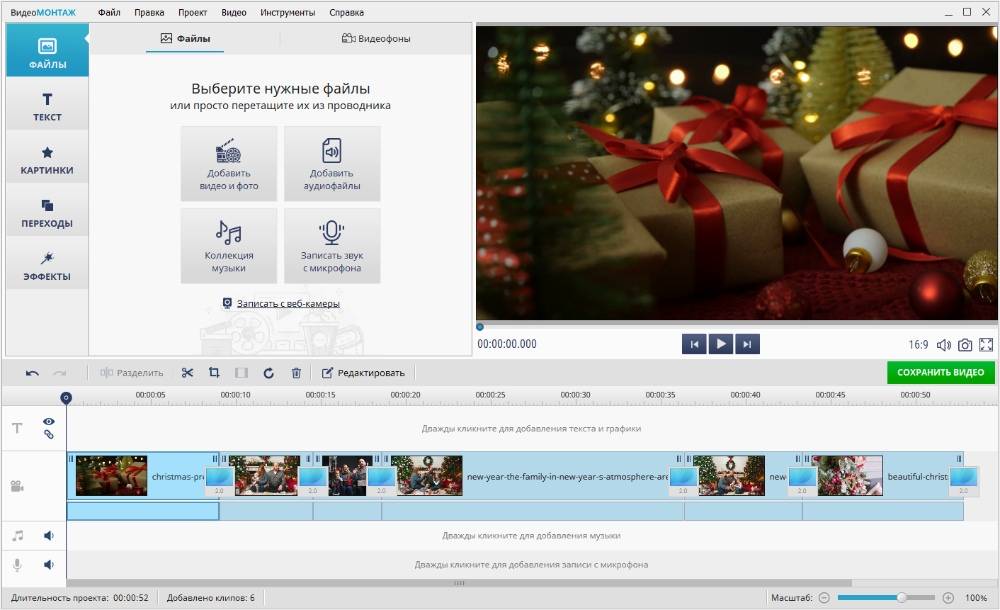The image size is (1000, 610).
Task: Open fullscreen preview mode
Action: 986,345
